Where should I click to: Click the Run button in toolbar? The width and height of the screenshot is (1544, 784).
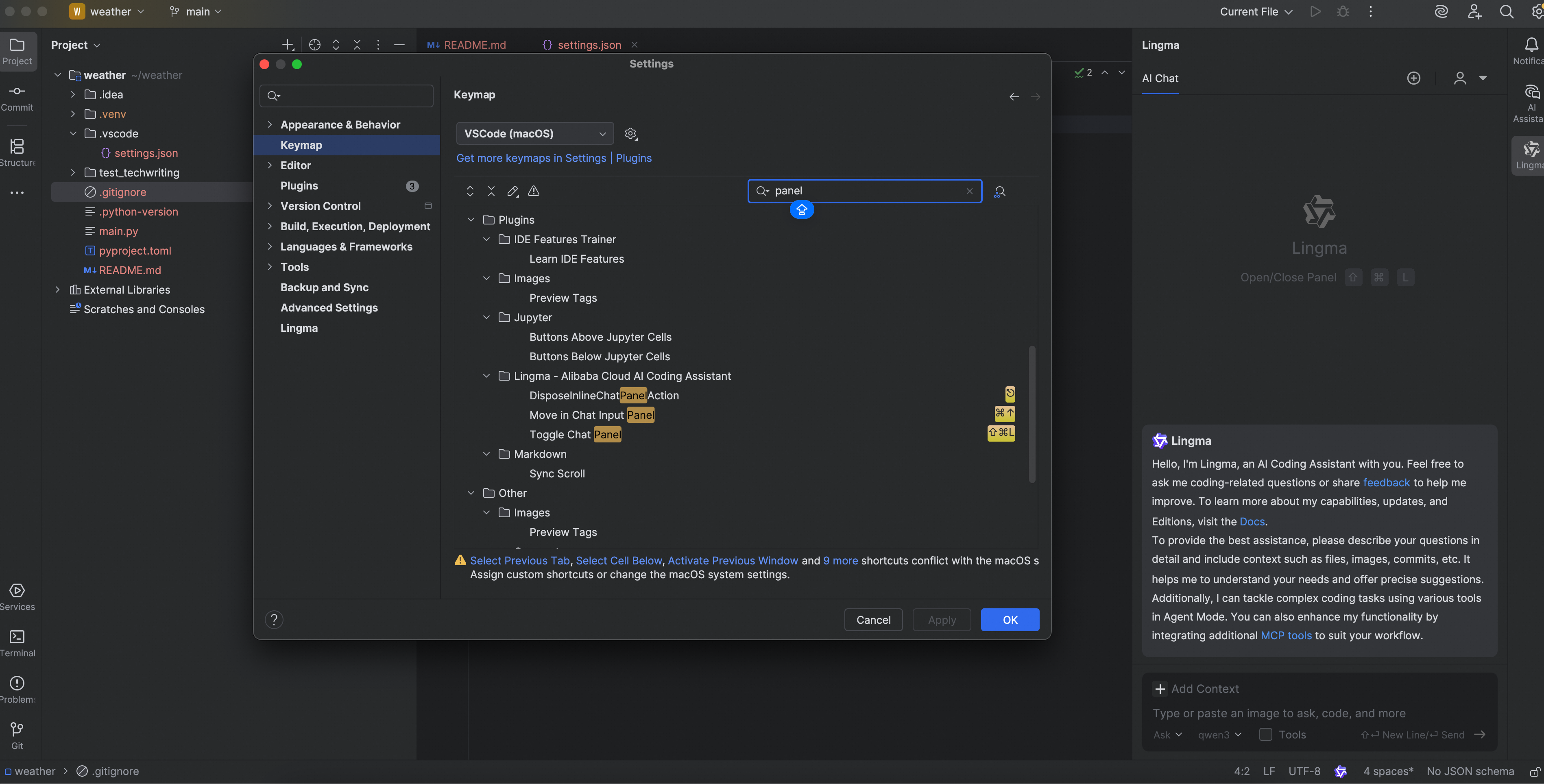coord(1315,12)
